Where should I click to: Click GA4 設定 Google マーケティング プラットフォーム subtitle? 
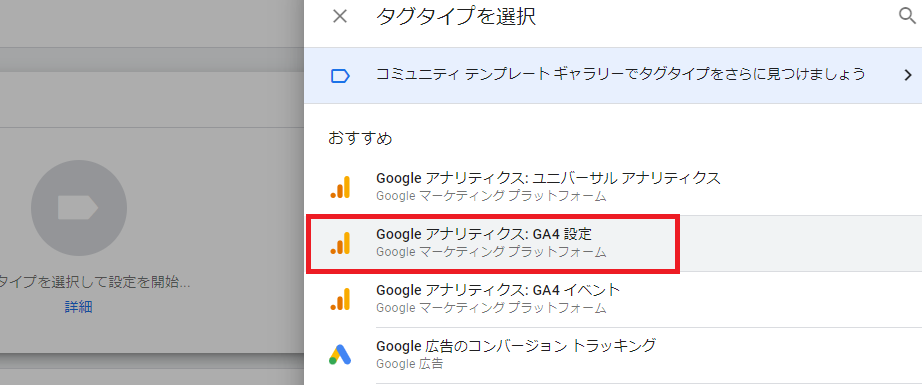point(491,253)
